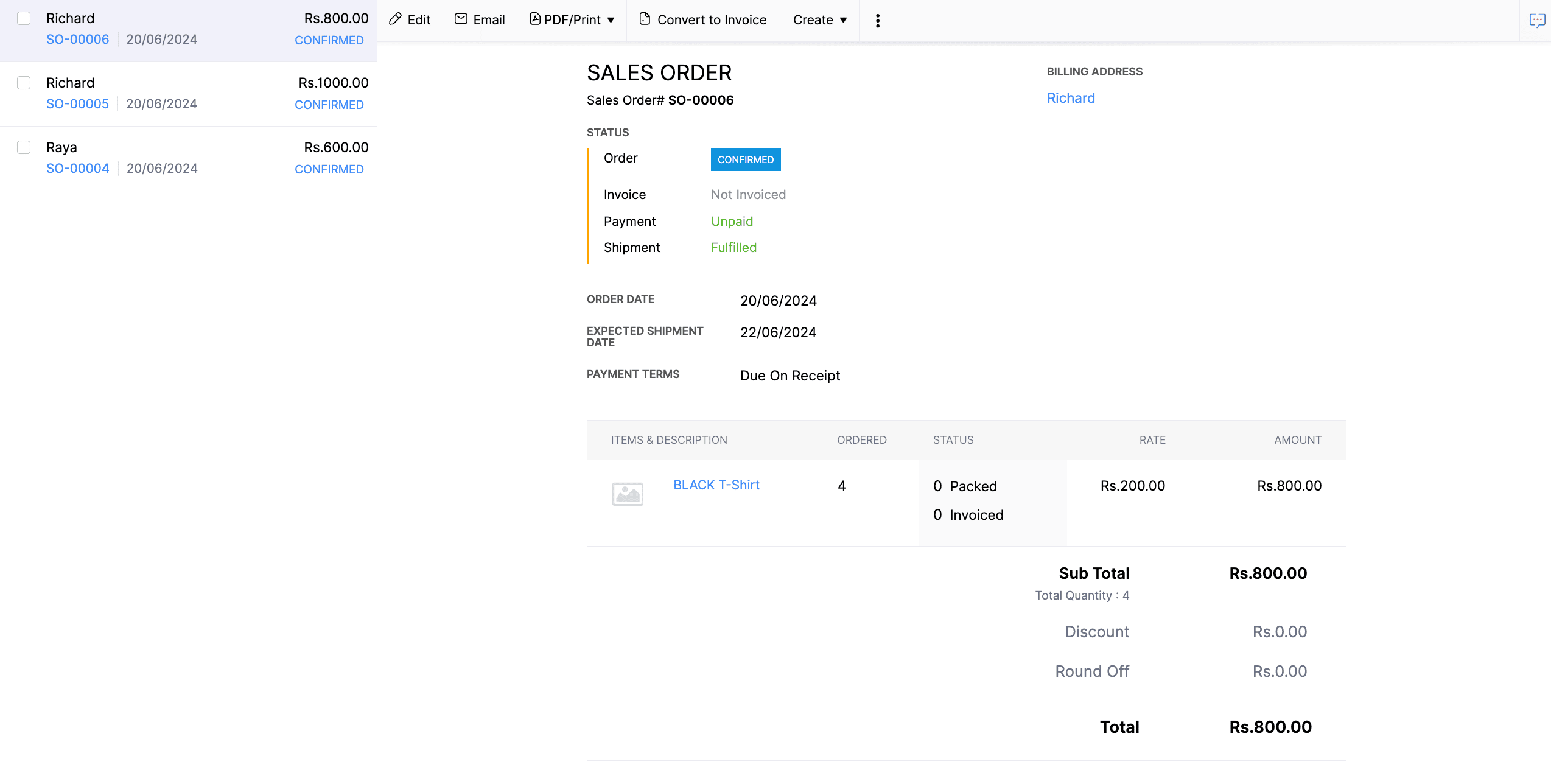The width and height of the screenshot is (1551, 784).
Task: Expand the PDF/Print dropdown arrow
Action: pos(611,20)
